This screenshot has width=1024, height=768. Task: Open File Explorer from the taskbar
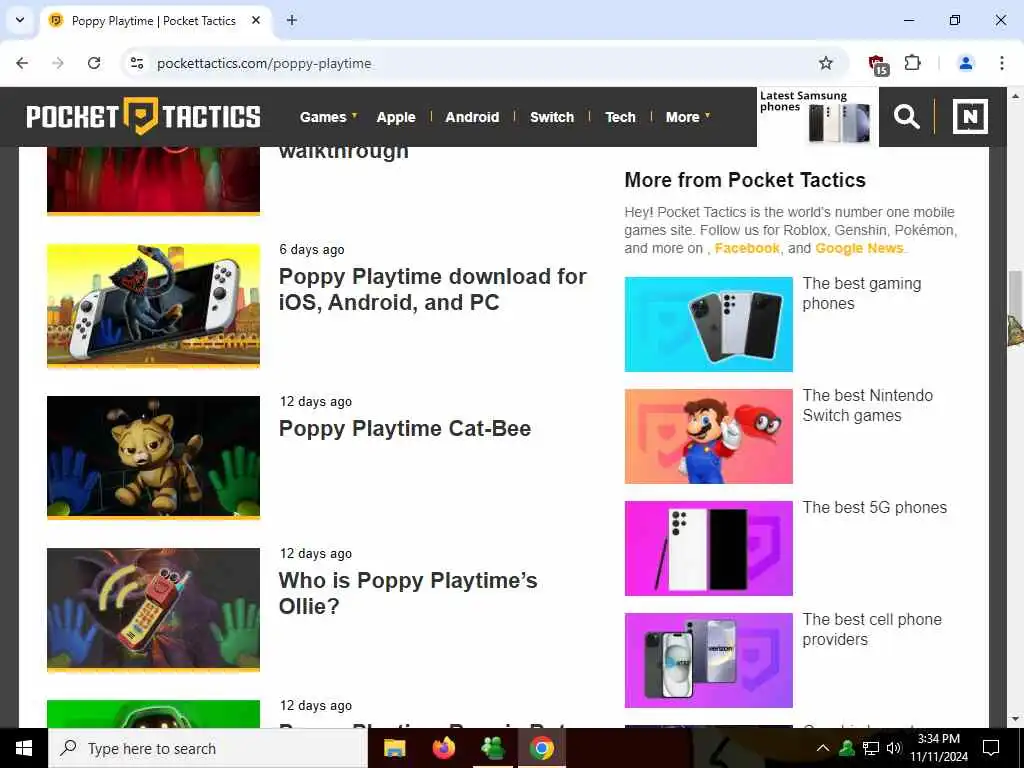(394, 748)
